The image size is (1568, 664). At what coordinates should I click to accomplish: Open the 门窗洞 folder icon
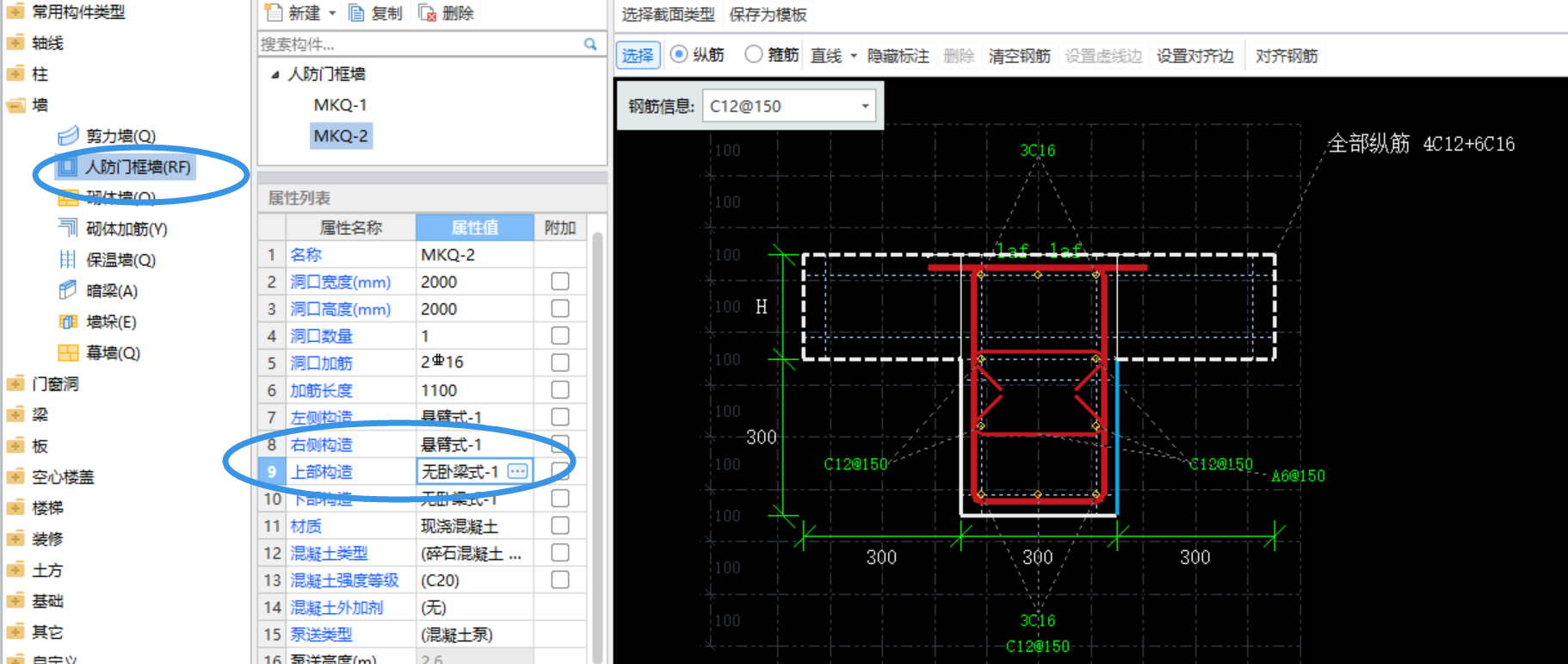coord(15,384)
